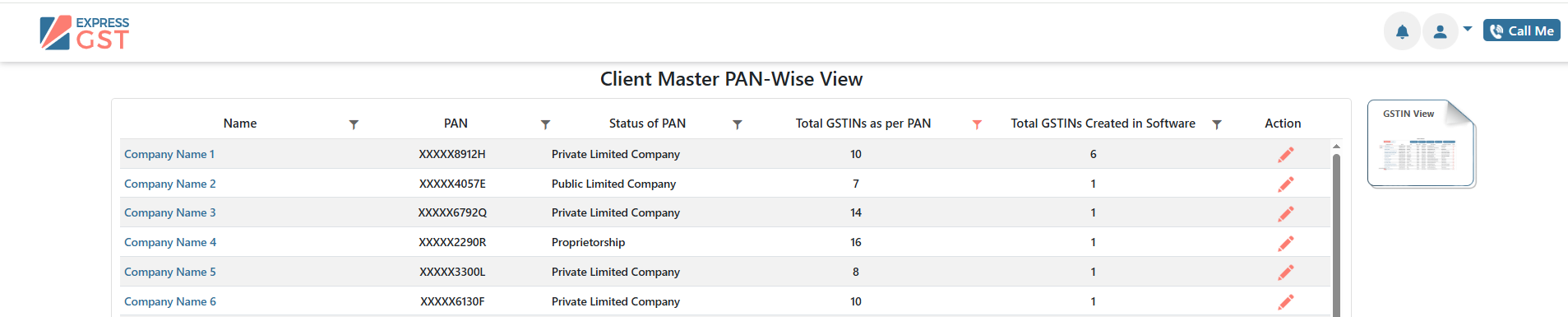Open the PAN column filter
Viewport: 1568px width, 317px height.
tap(545, 124)
